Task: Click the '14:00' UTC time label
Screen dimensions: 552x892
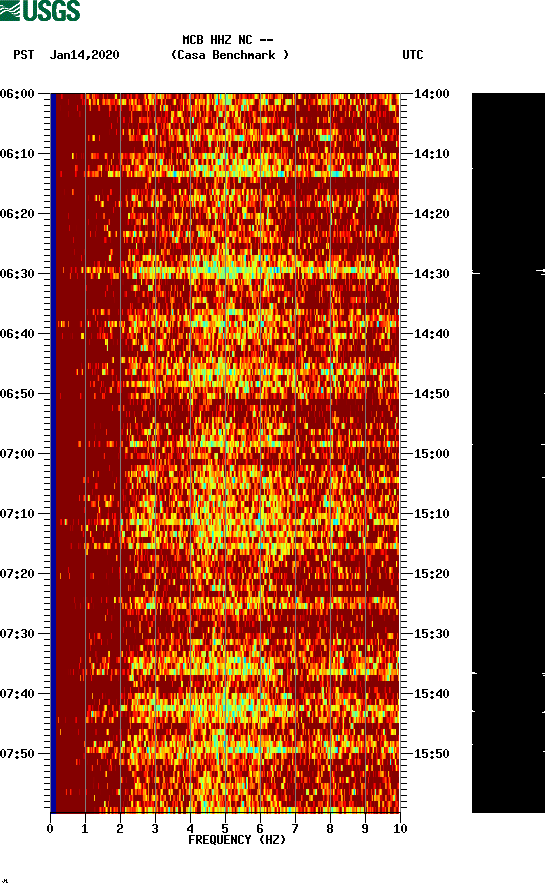Action: [431, 94]
